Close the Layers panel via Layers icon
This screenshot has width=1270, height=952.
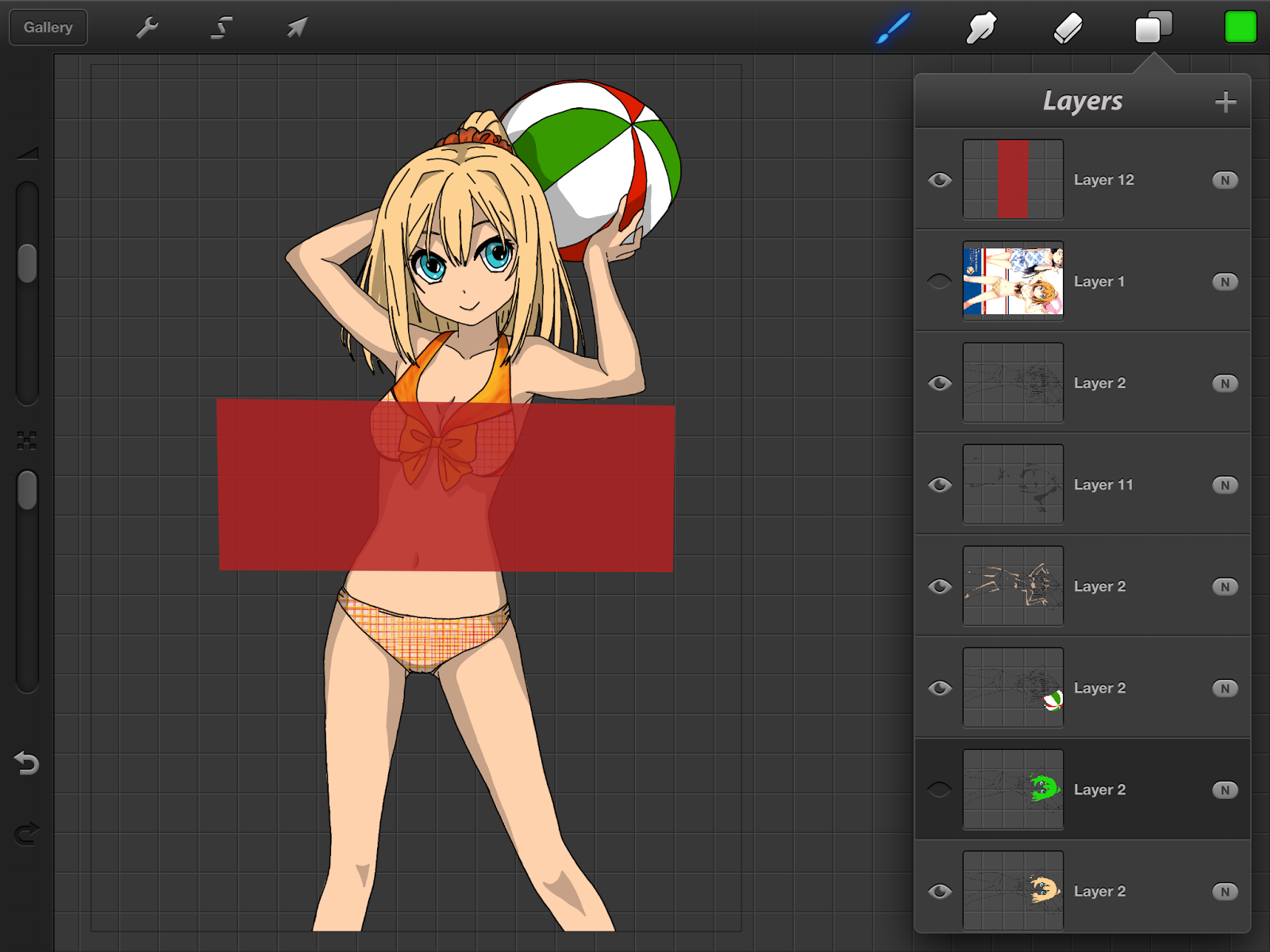point(1153,27)
